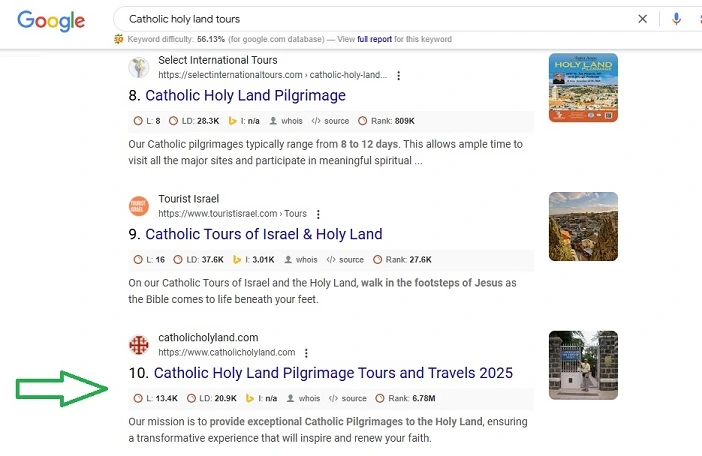This screenshot has width=702, height=456.
Task: Clear the search box with the X icon
Action: 642,19
